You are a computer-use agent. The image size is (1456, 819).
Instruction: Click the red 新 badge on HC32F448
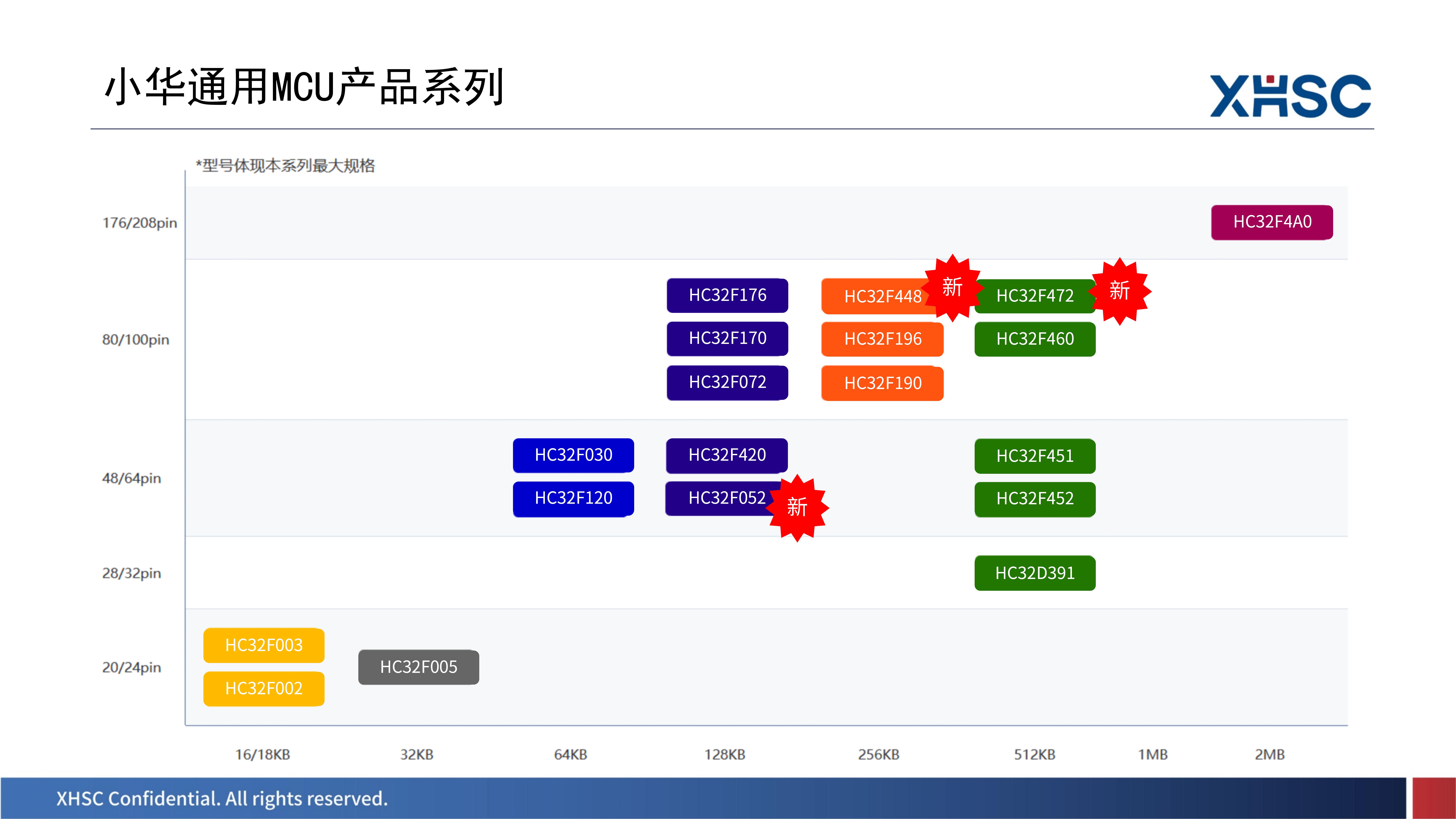click(x=952, y=288)
